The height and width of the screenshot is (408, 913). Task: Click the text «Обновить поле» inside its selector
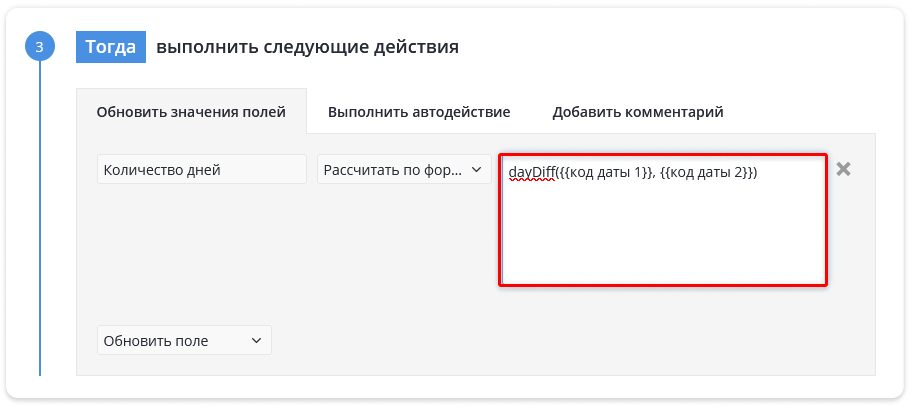[155, 341]
